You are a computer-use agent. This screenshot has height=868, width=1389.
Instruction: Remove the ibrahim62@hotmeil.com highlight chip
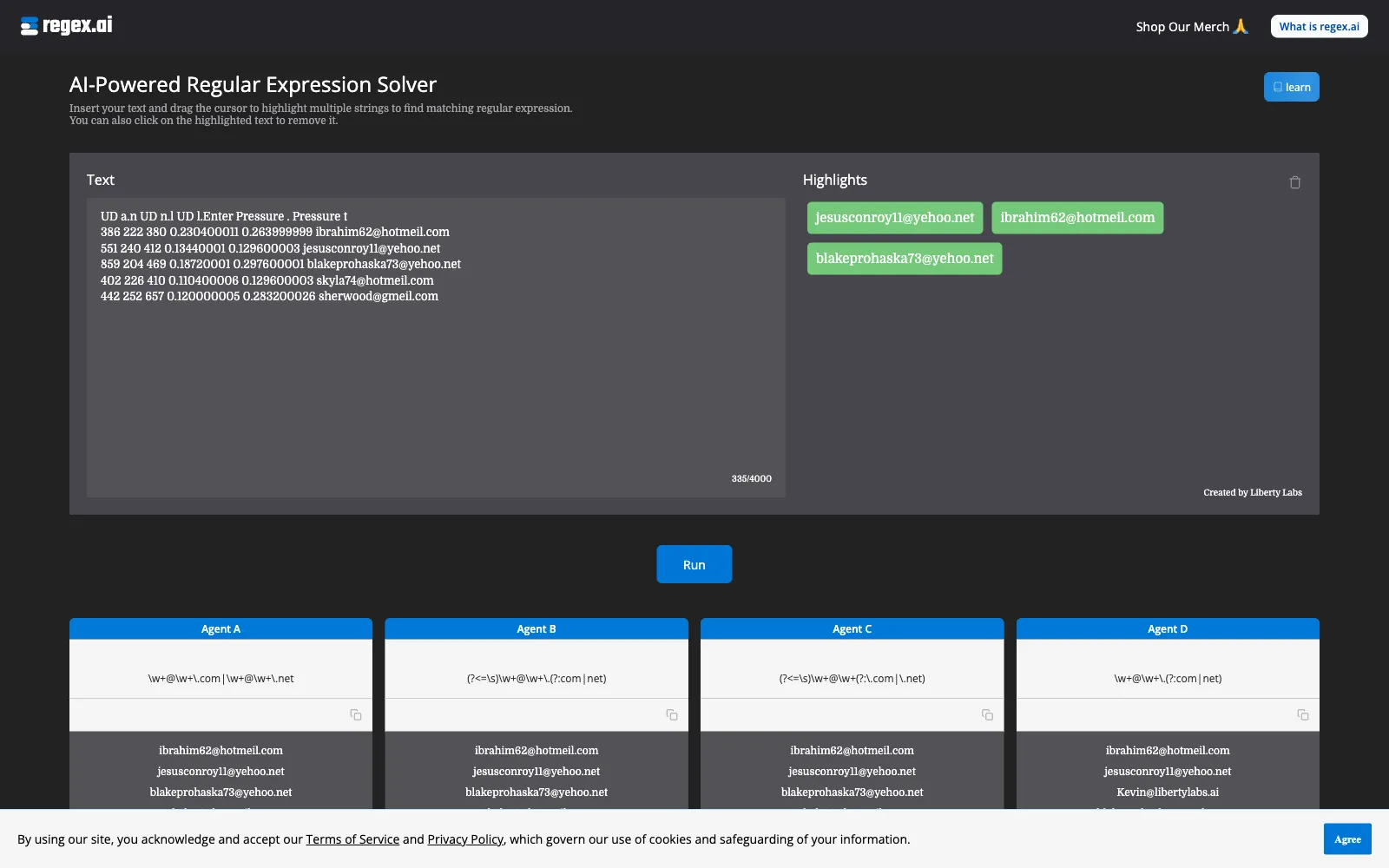(1077, 218)
